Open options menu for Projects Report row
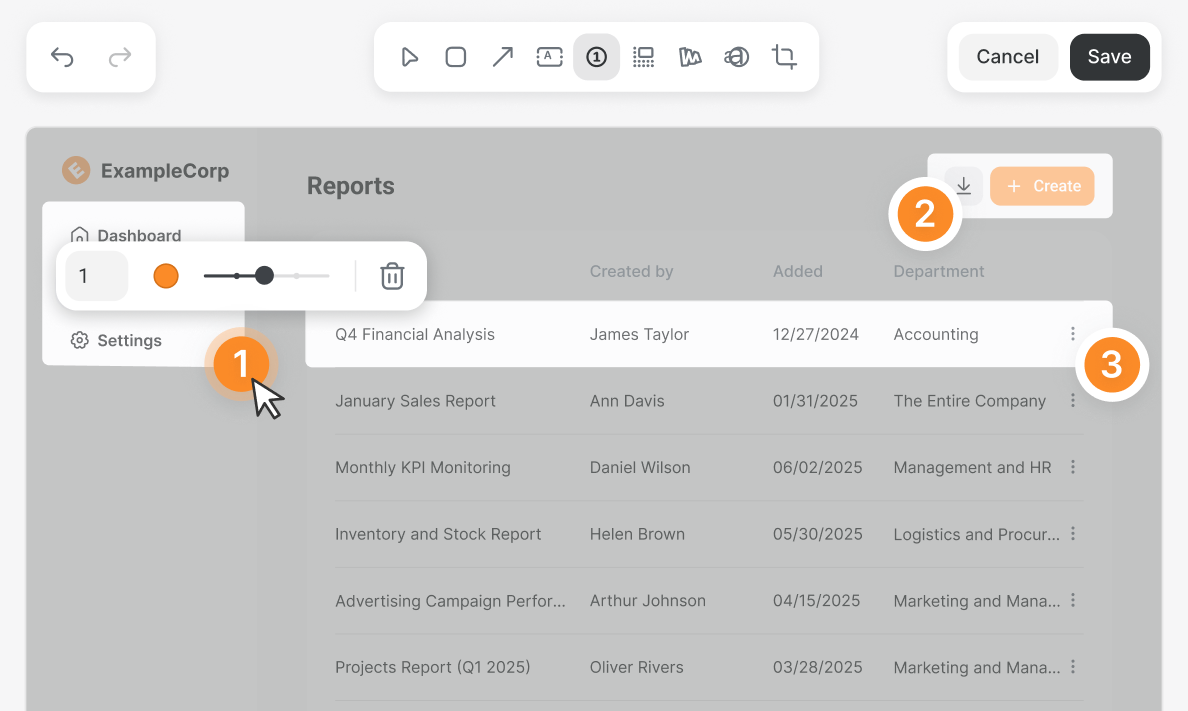 coord(1073,667)
